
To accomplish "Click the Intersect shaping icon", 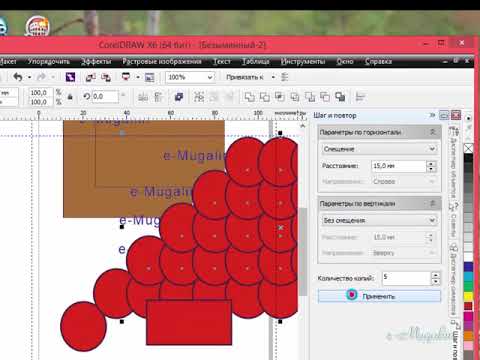I will pos(280,97).
